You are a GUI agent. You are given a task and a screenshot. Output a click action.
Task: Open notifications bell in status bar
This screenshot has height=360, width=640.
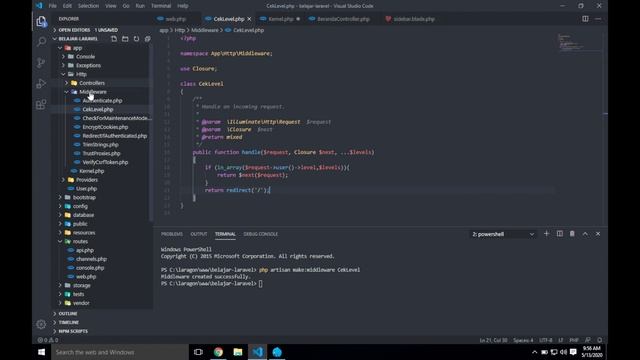600,340
